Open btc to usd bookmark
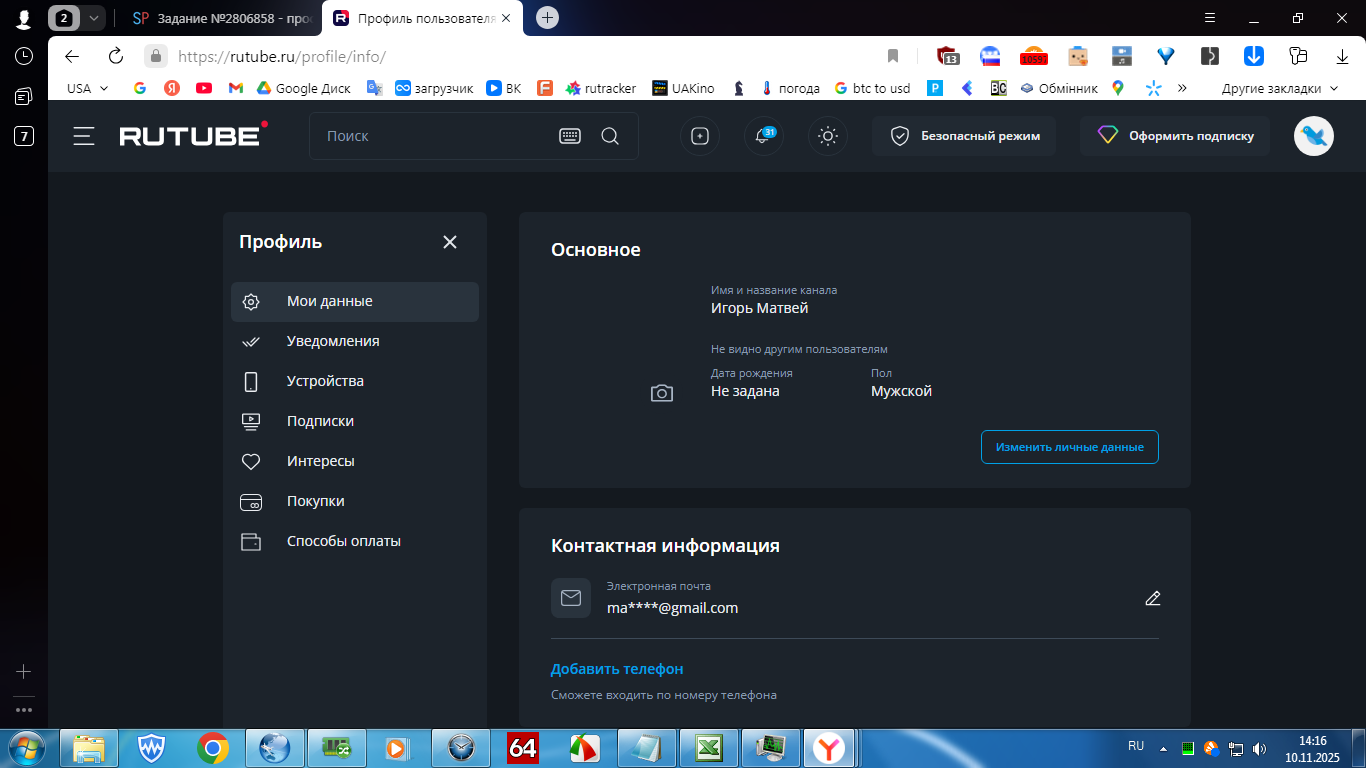The width and height of the screenshot is (1366, 768). point(872,88)
